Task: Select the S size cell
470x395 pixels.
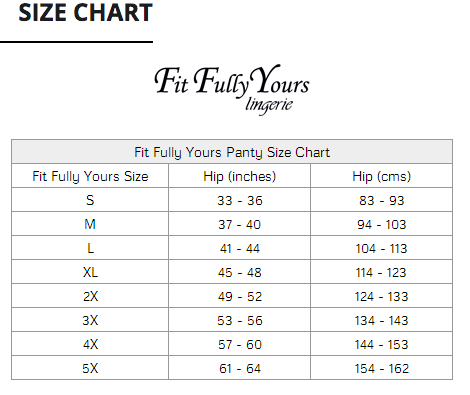Action: tap(90, 200)
